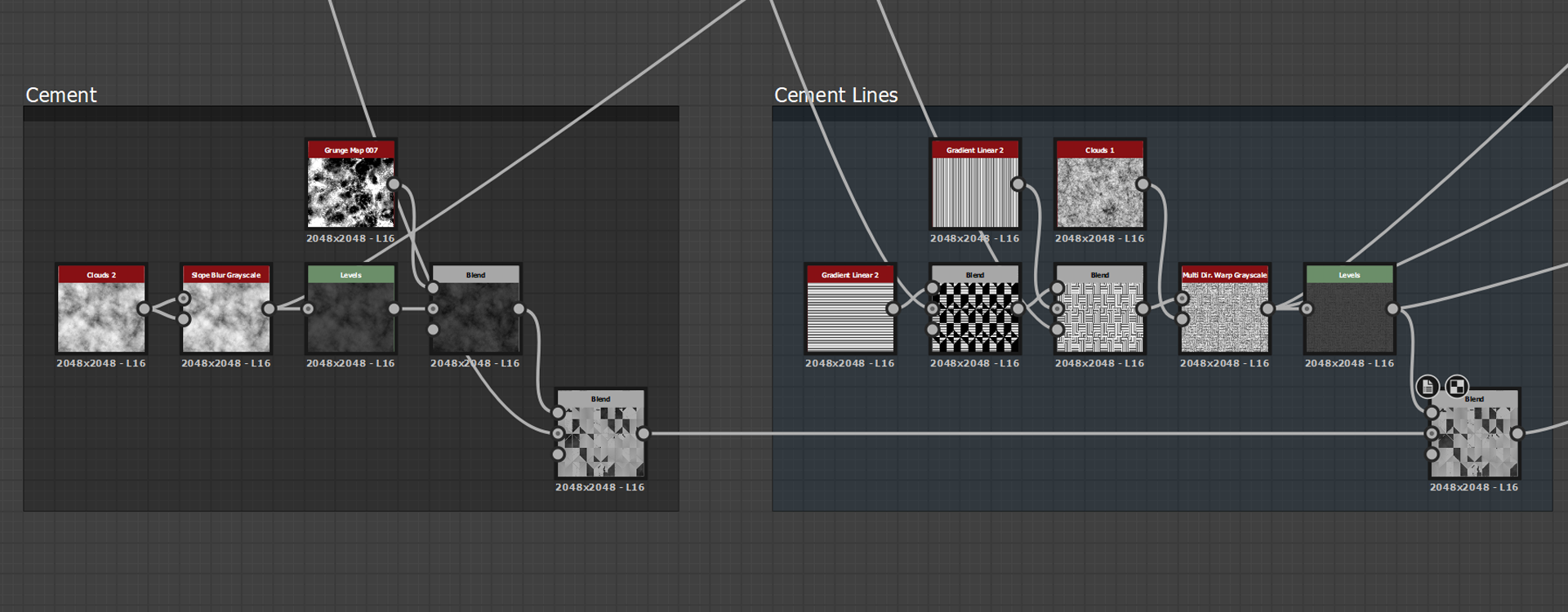Click the output port of the Blend with badge icons
The height and width of the screenshot is (612, 1568).
[1517, 433]
